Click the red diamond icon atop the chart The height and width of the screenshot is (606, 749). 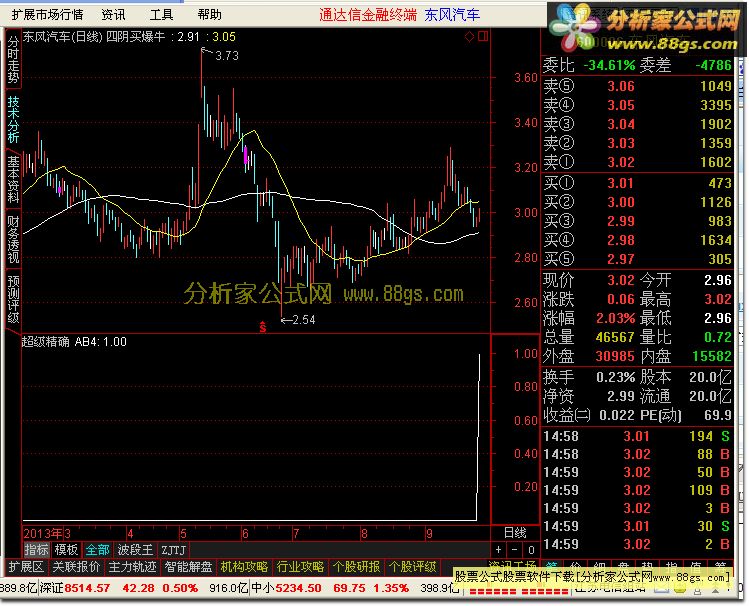(x=469, y=36)
